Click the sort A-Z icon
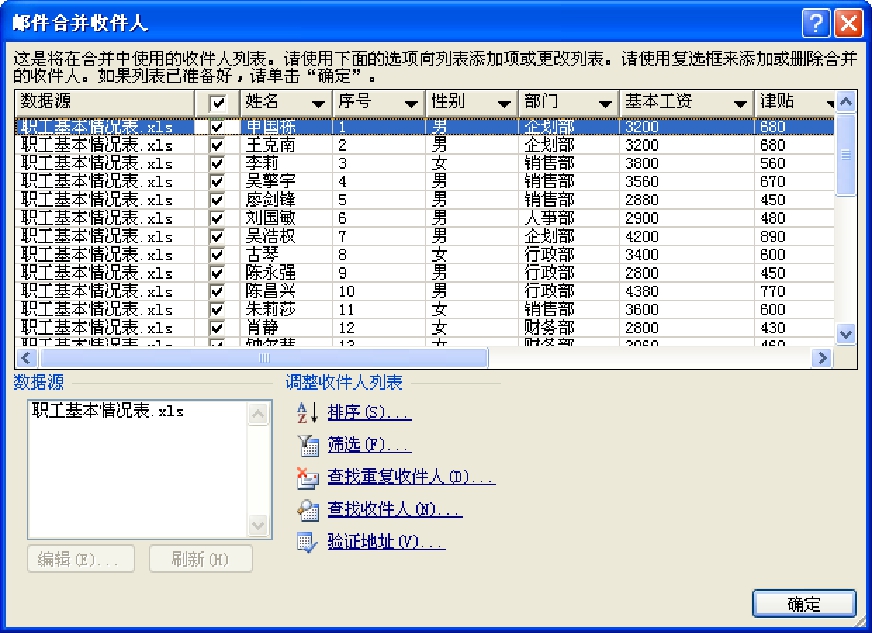 coord(307,413)
